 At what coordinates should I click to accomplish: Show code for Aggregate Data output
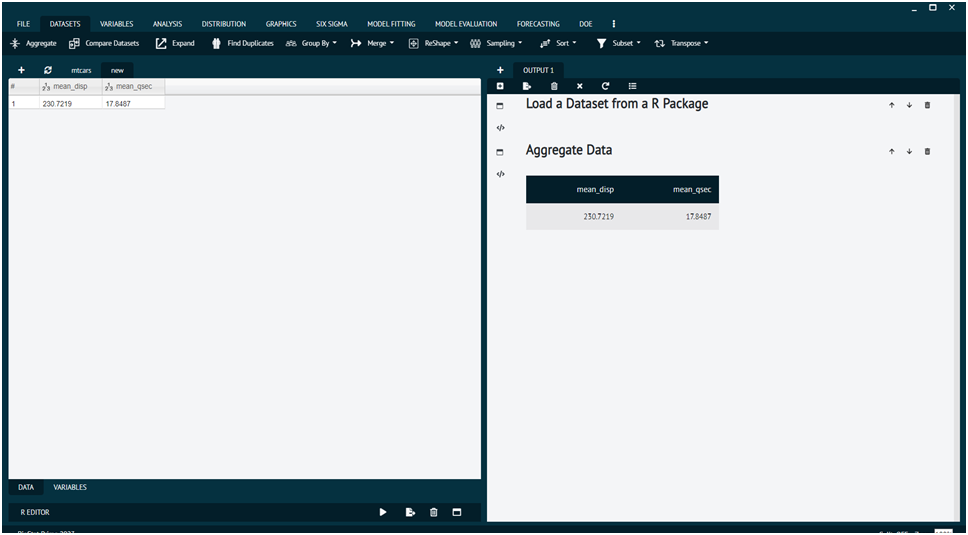tap(500, 174)
